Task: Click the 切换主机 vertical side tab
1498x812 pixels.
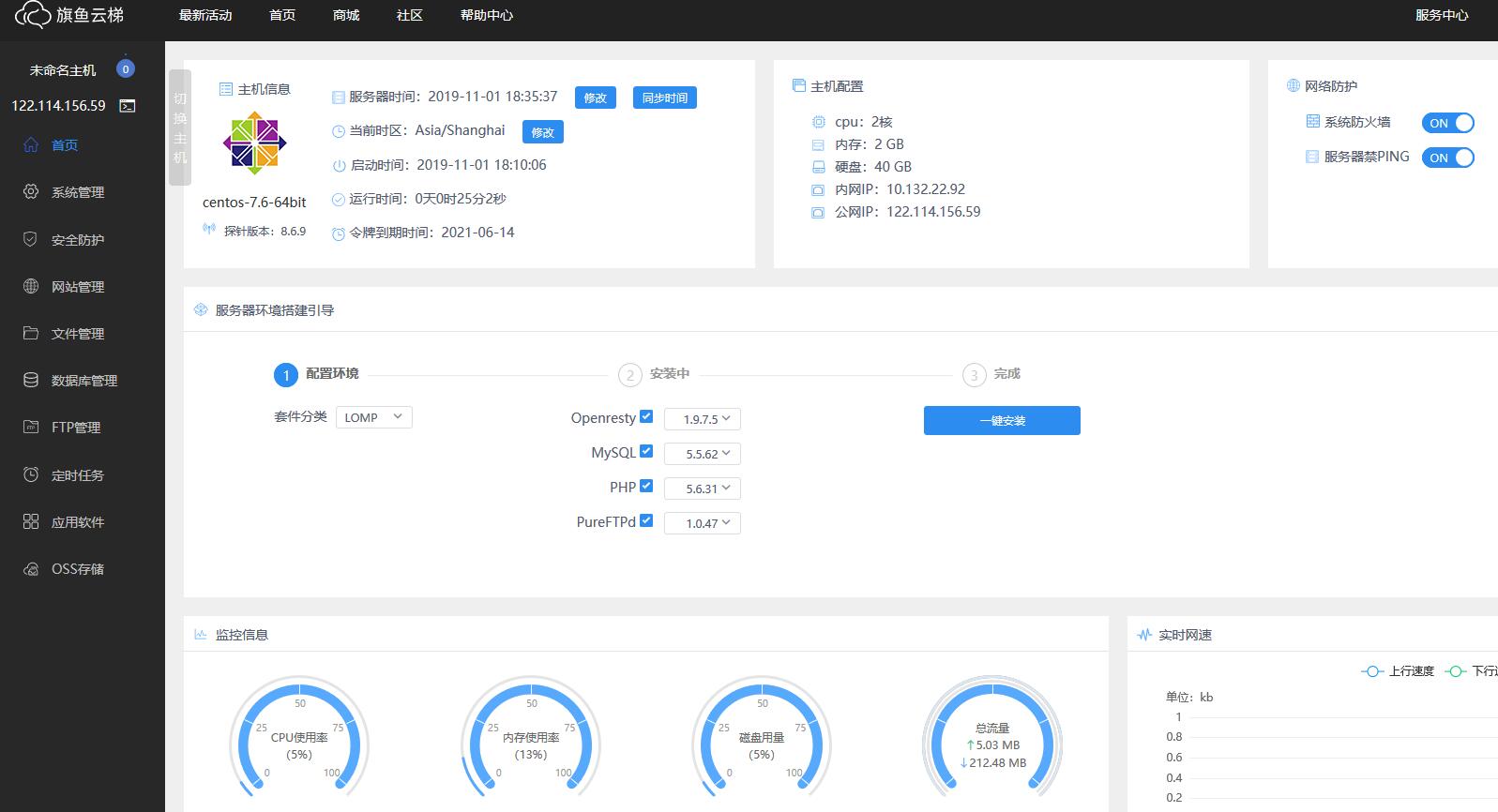Action: pos(180,128)
